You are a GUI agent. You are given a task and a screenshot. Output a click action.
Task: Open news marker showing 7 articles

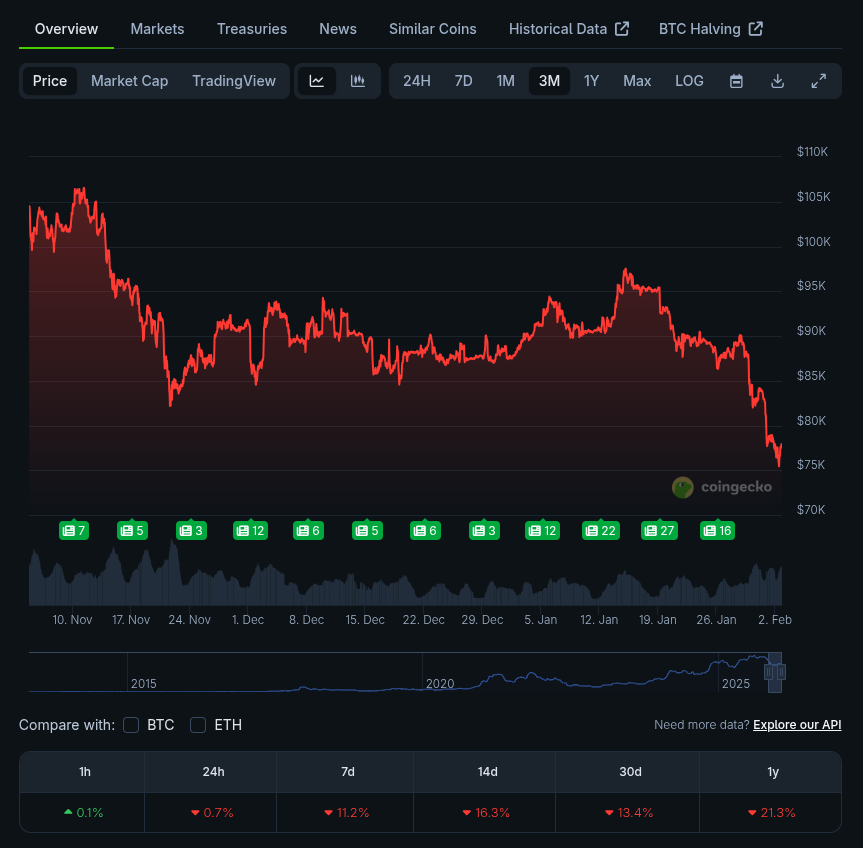click(74, 530)
